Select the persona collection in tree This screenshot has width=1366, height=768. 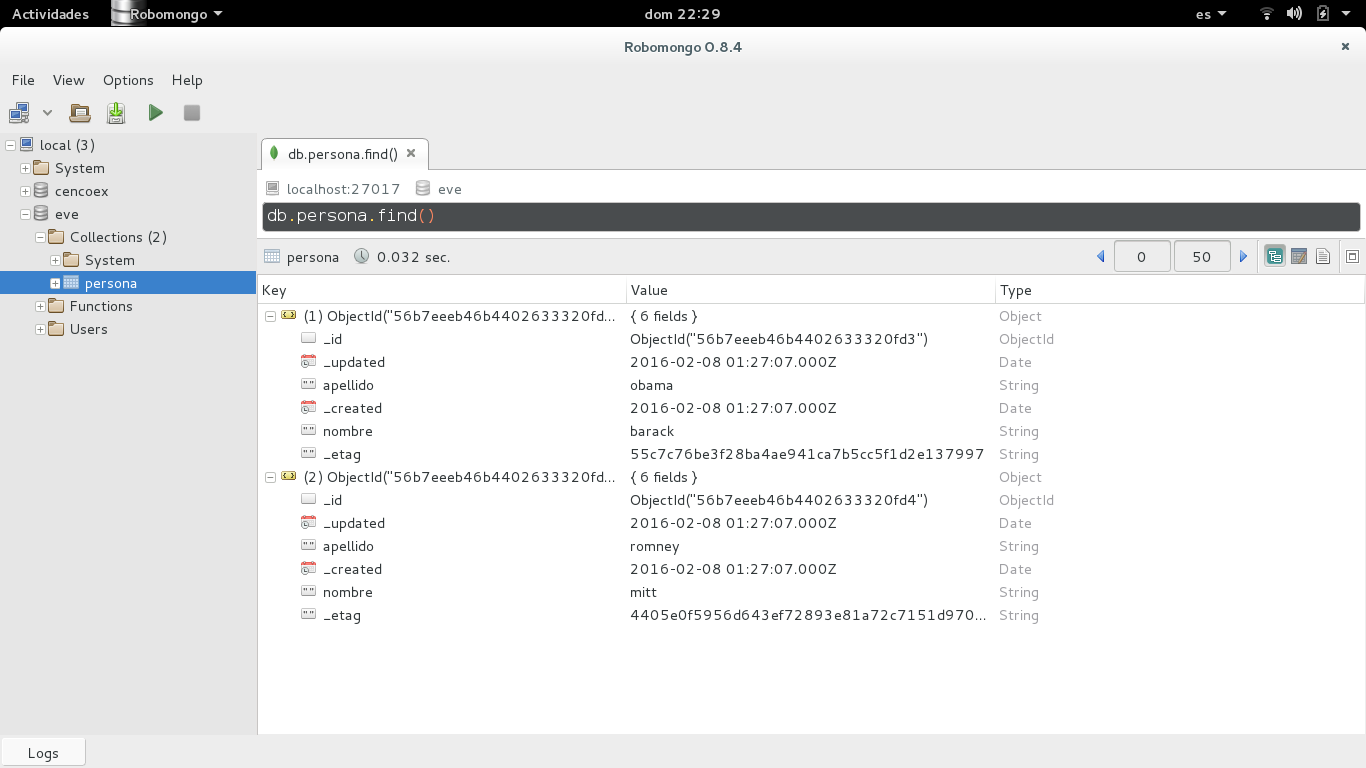tap(110, 283)
